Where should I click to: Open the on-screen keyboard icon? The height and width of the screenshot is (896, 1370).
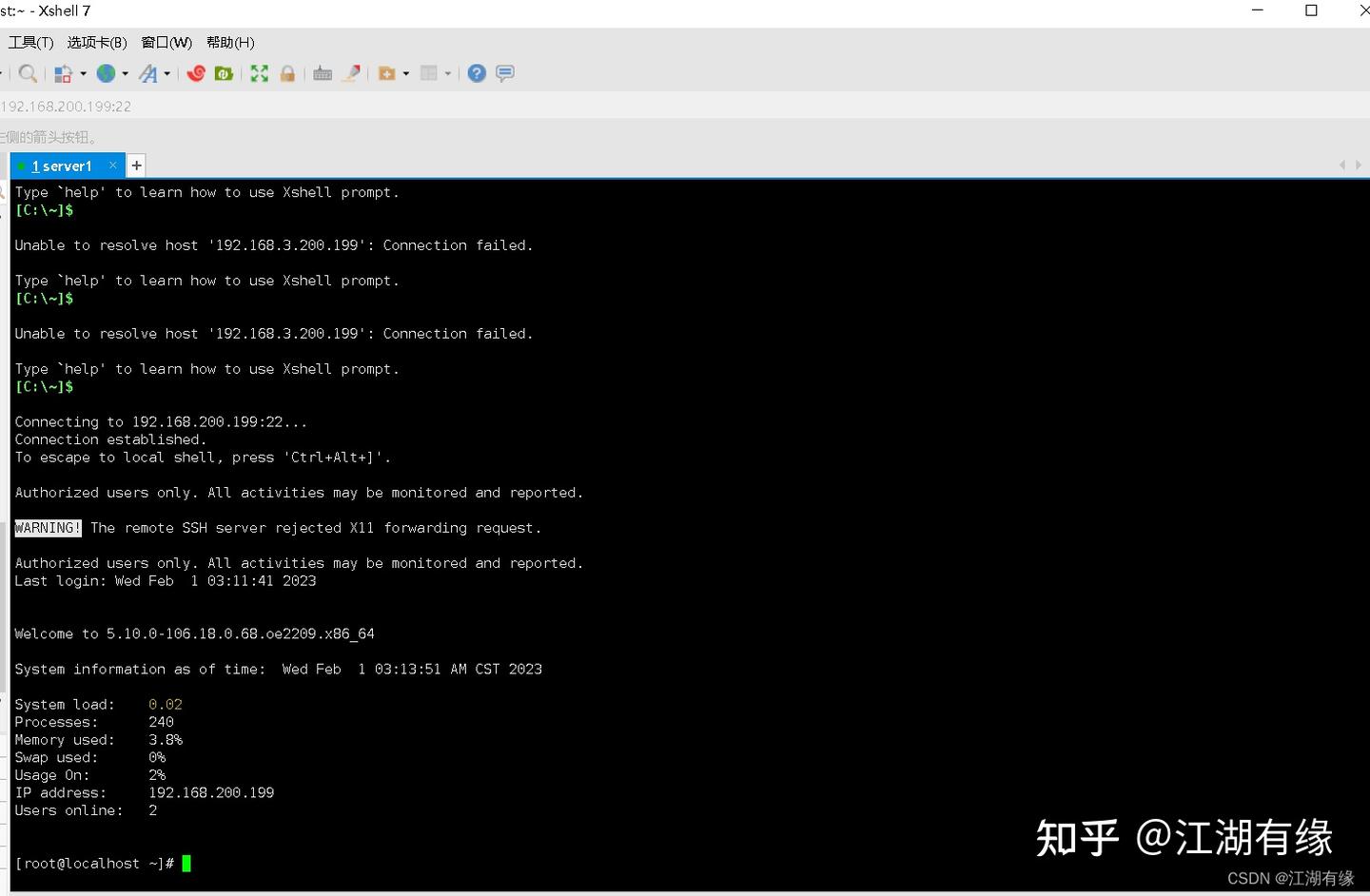[322, 73]
